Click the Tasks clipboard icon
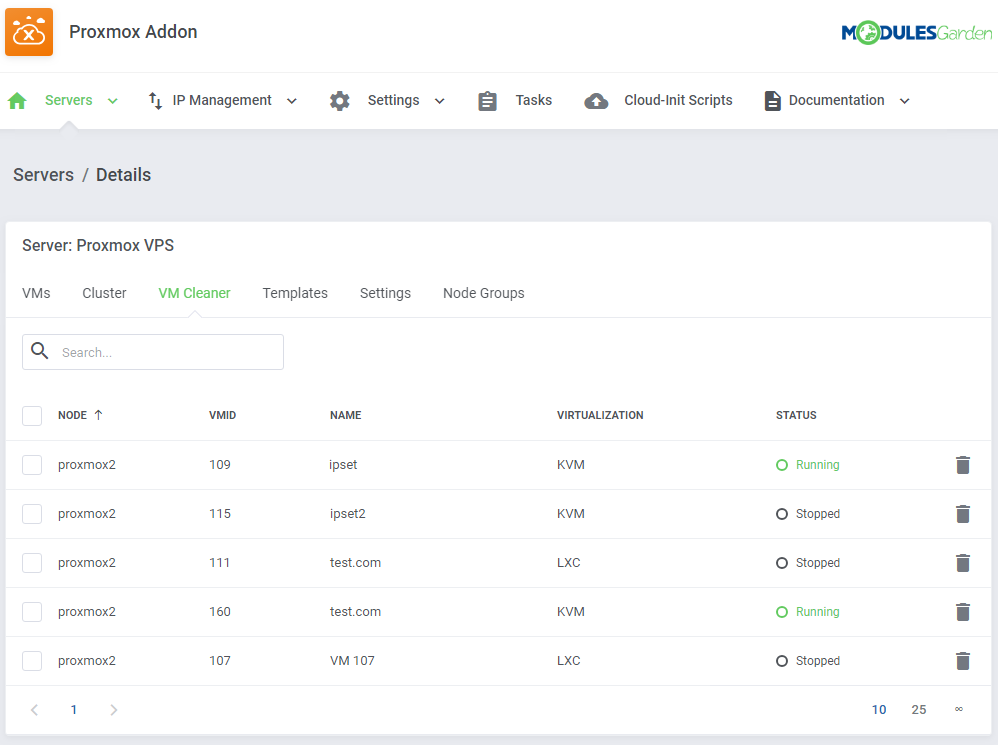 488,101
